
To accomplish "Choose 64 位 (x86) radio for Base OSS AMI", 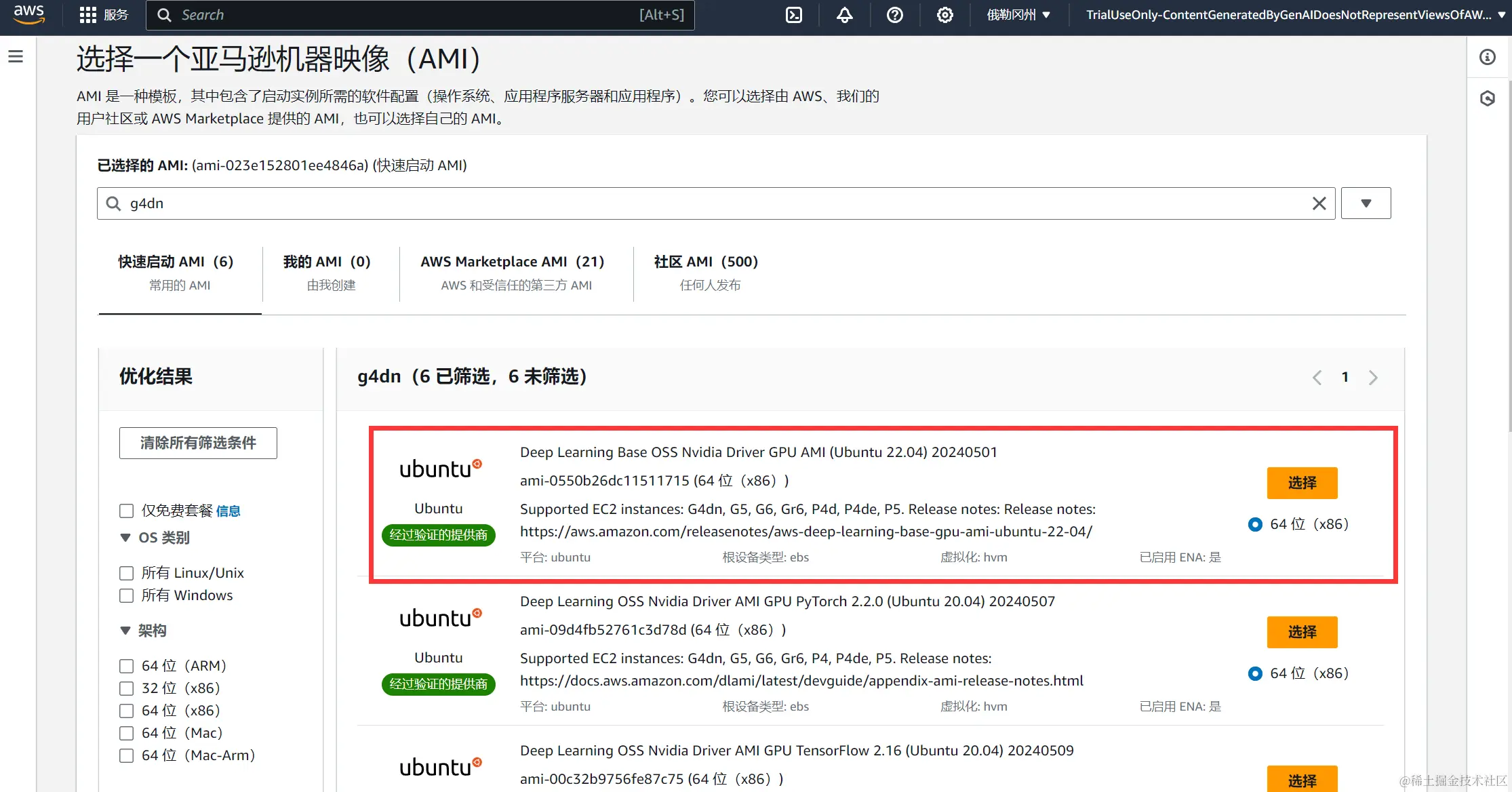I will (1256, 524).
